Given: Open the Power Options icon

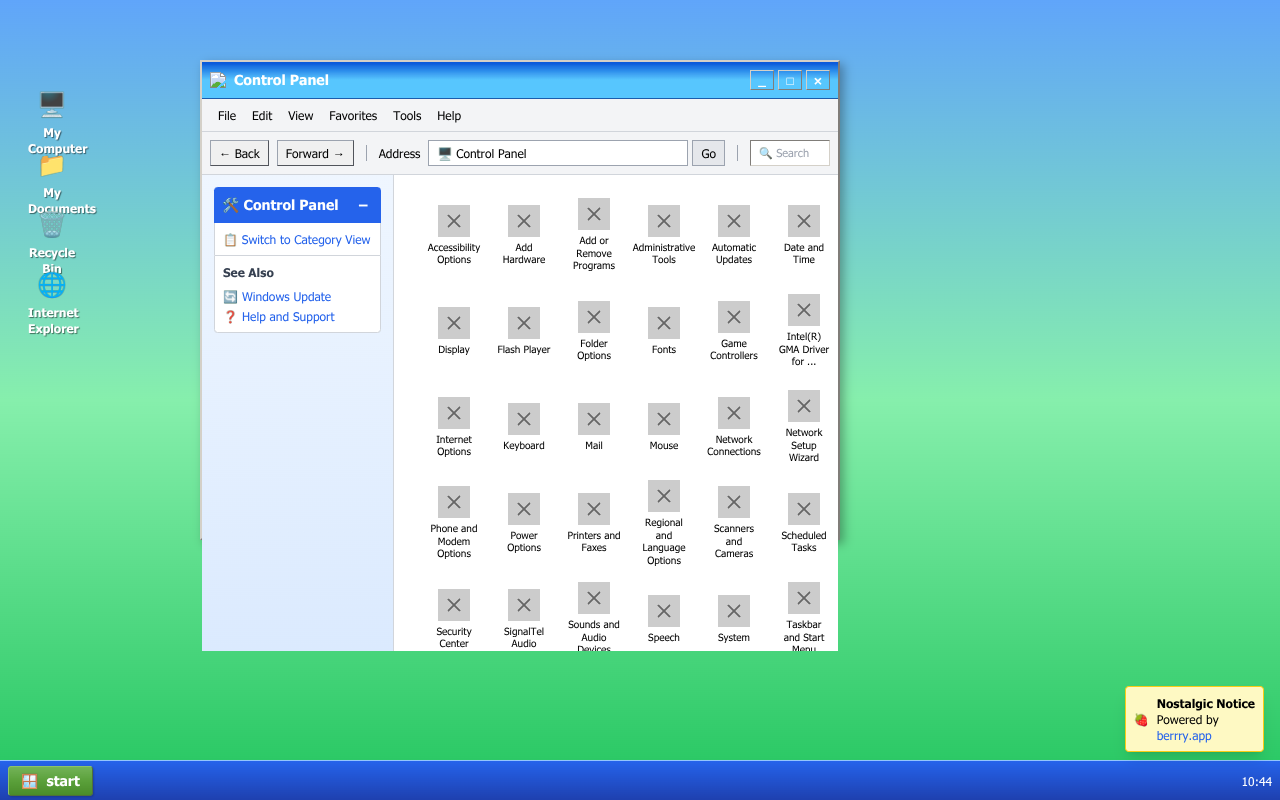Looking at the screenshot, I should click(x=523, y=508).
